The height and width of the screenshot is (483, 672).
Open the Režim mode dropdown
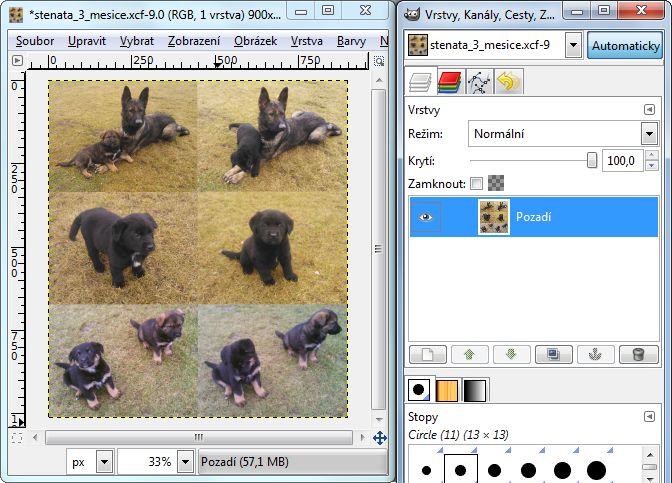pyautogui.click(x=563, y=134)
